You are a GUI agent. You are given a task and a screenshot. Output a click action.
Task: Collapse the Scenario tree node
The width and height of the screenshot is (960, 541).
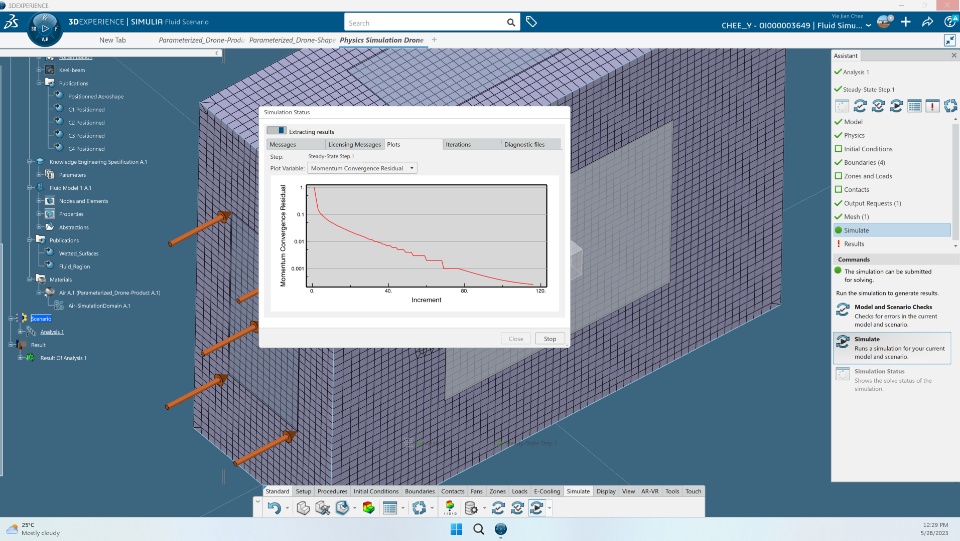point(12,318)
